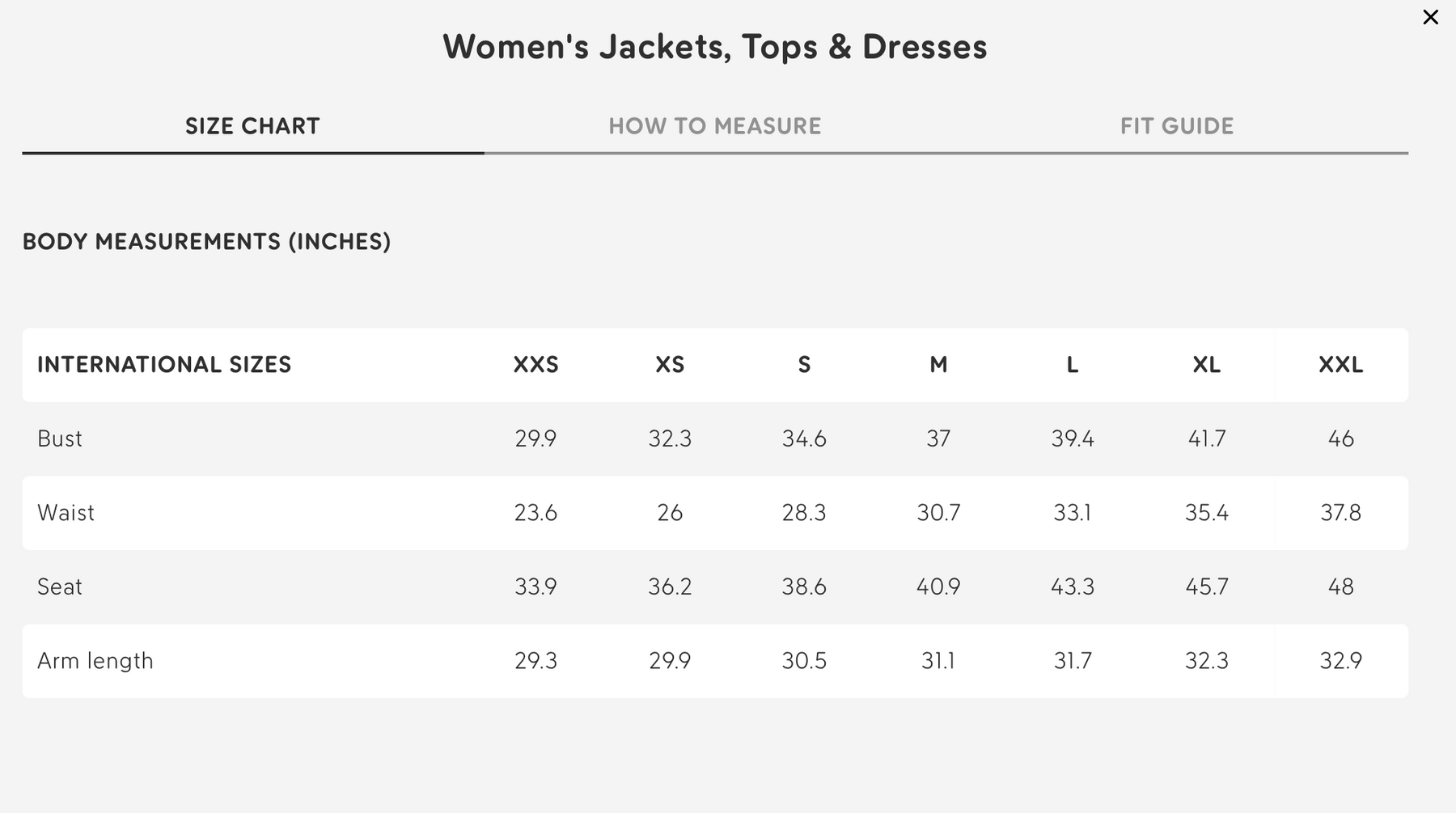Click the Waist row label
This screenshot has height=813, width=1456.
66,513
